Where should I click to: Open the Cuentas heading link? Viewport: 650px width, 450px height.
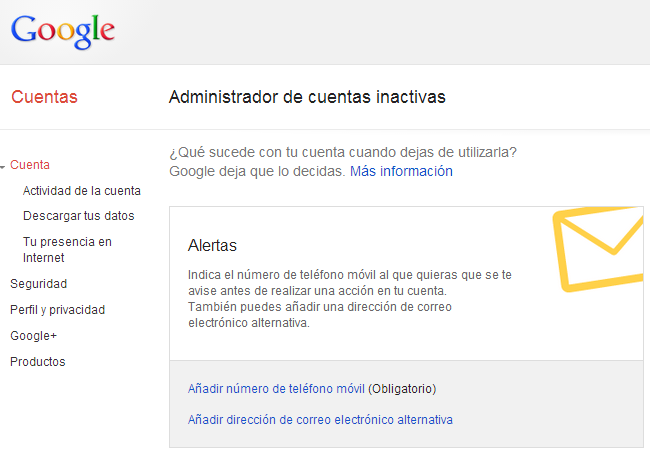point(44,97)
